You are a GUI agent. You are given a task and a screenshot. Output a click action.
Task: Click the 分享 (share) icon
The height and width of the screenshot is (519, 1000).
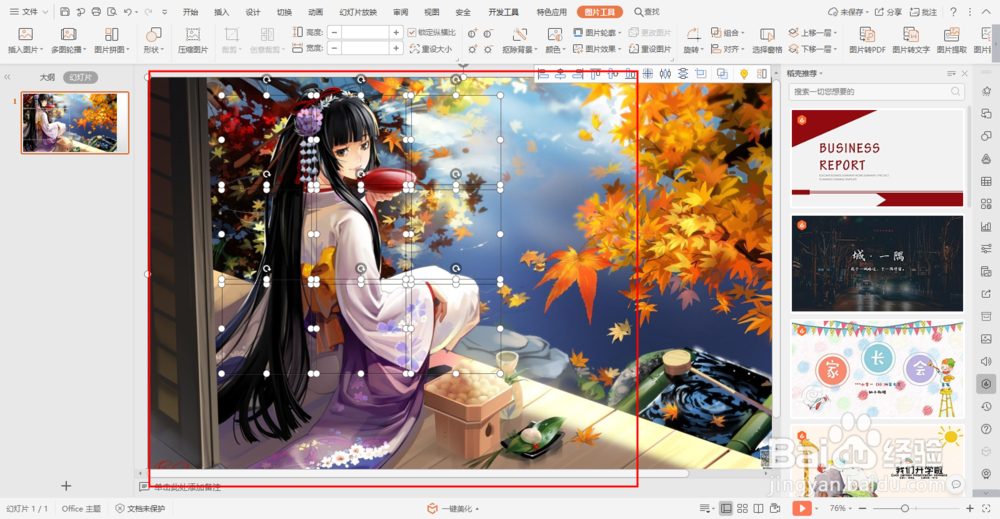pyautogui.click(x=888, y=11)
